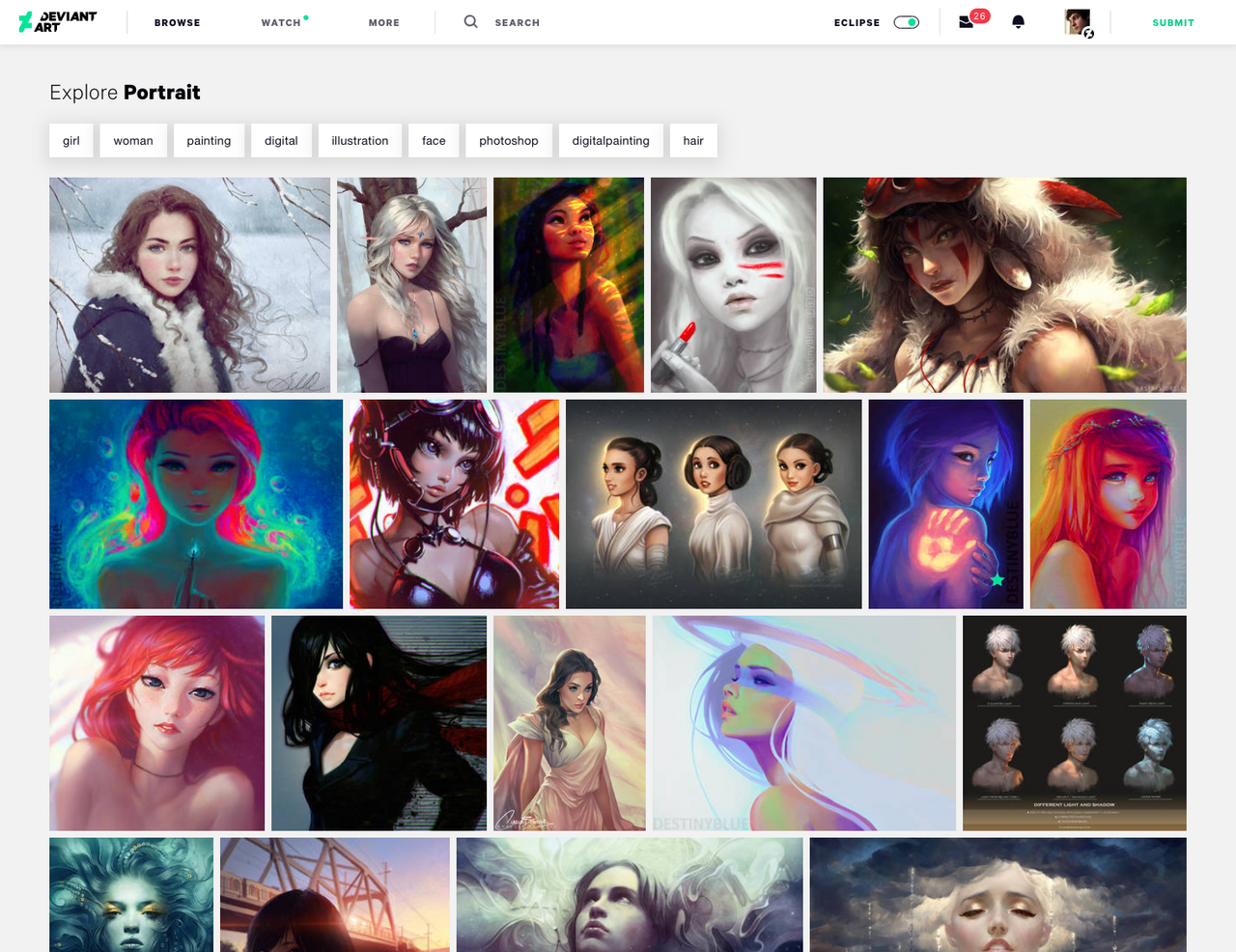
Task: Open the neon teal and pink hair portrait
Action: tap(196, 504)
